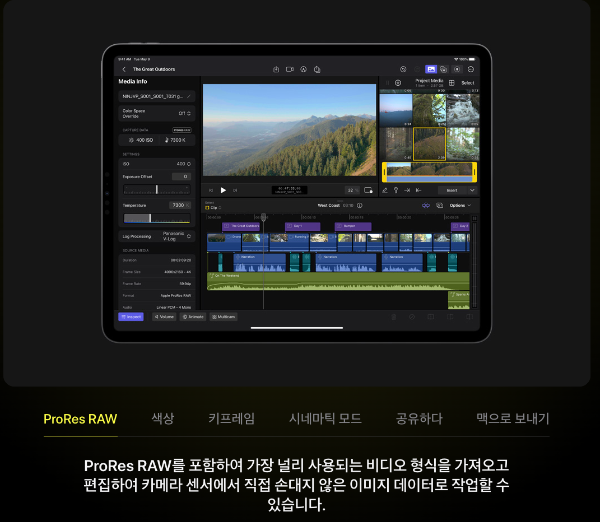Open the timeline clip appearance icon
This screenshot has width=600, height=522.
coord(440,206)
